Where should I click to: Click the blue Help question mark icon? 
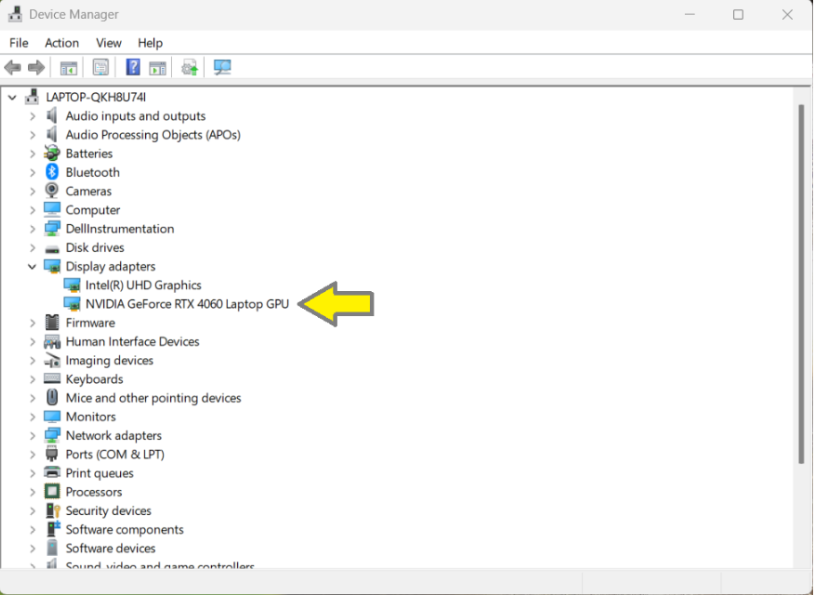click(x=132, y=68)
